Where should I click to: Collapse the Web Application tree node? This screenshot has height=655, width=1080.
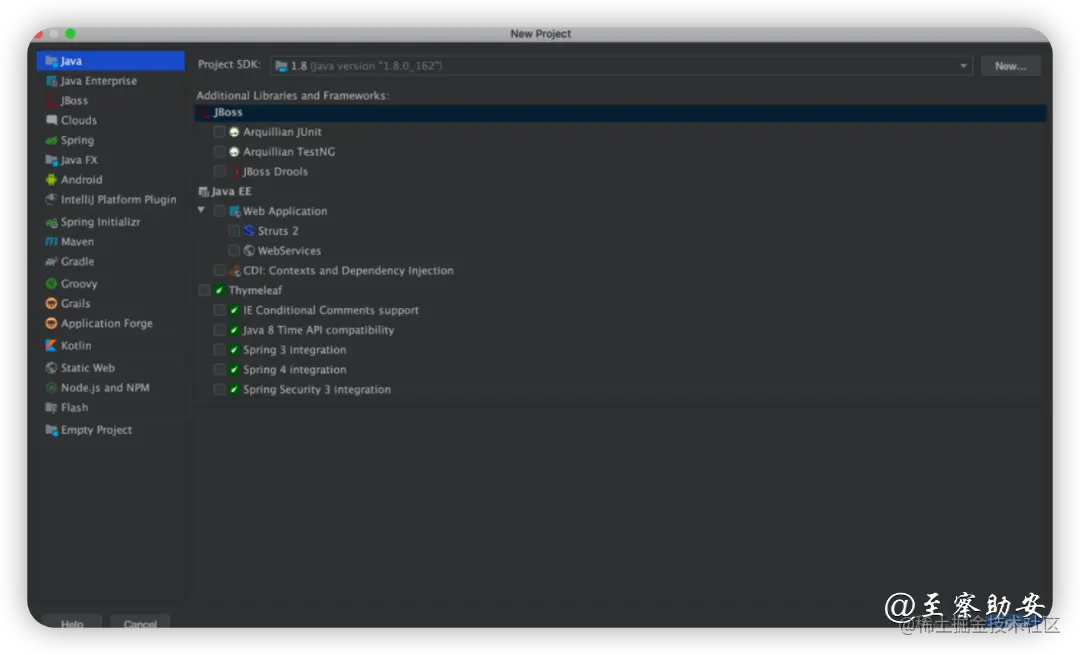(x=201, y=210)
